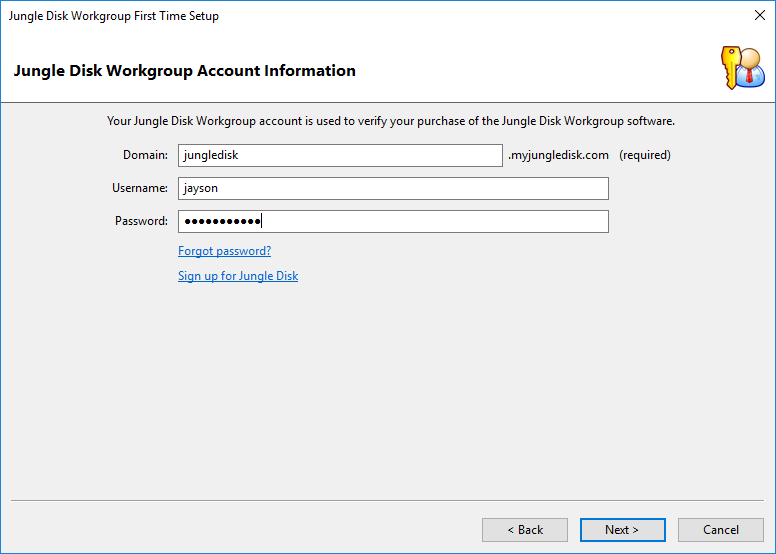776x554 pixels.
Task: Click the Jungle Disk Workgroup Account Information heading
Action: 185,71
